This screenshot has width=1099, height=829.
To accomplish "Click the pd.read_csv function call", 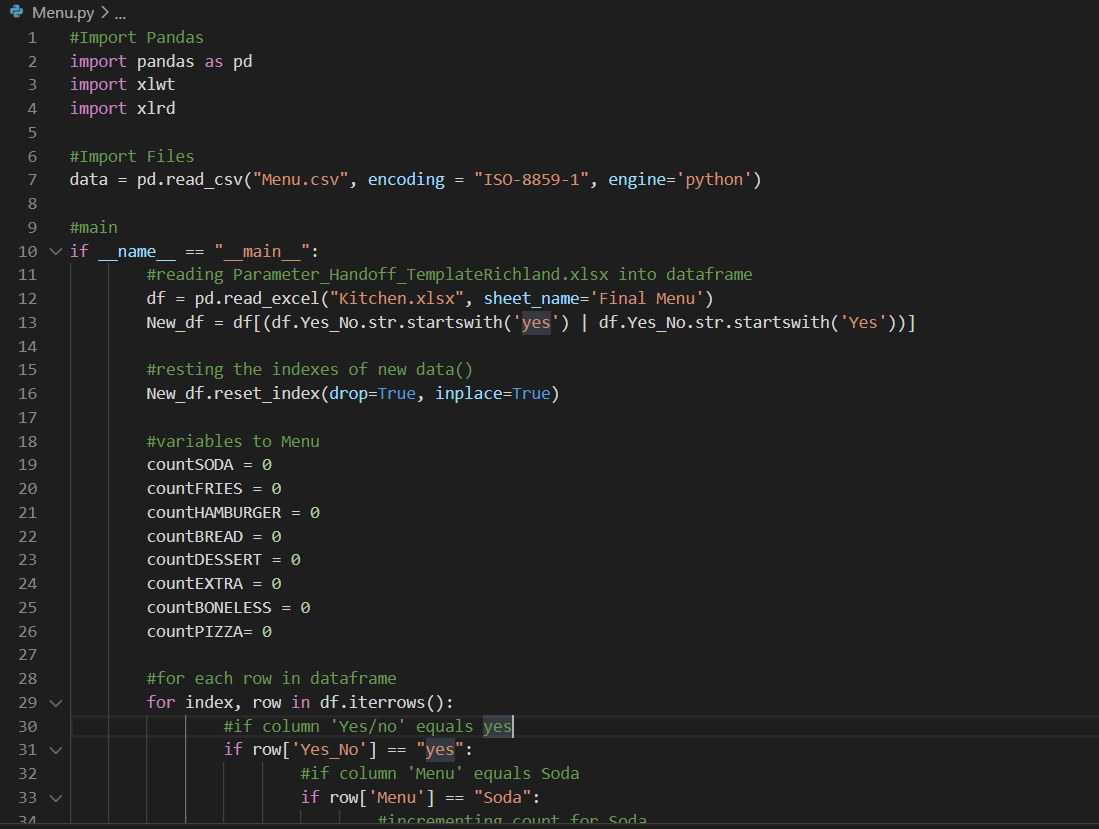I will click(x=189, y=179).
